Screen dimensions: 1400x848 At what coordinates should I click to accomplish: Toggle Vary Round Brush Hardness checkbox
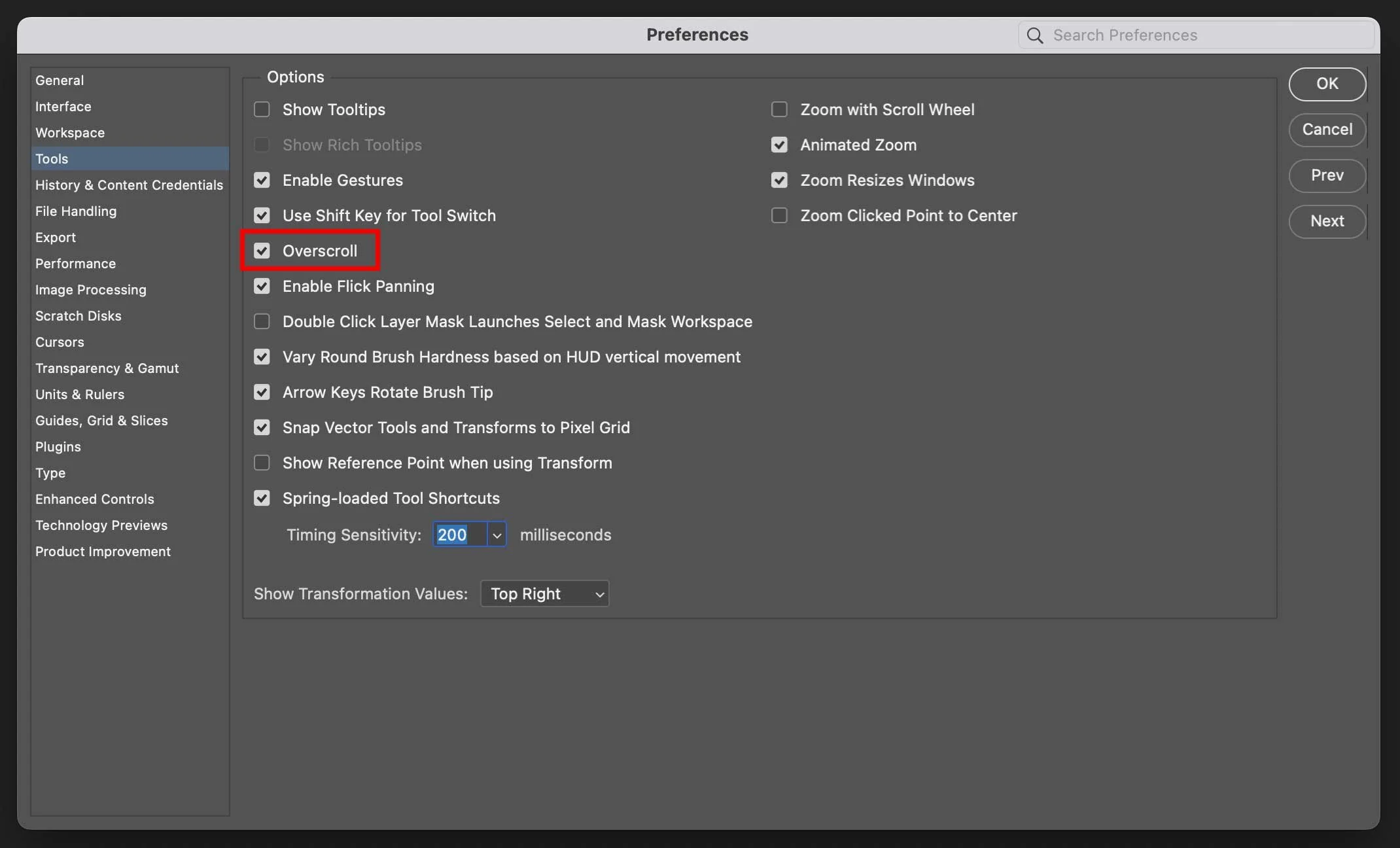click(x=262, y=357)
